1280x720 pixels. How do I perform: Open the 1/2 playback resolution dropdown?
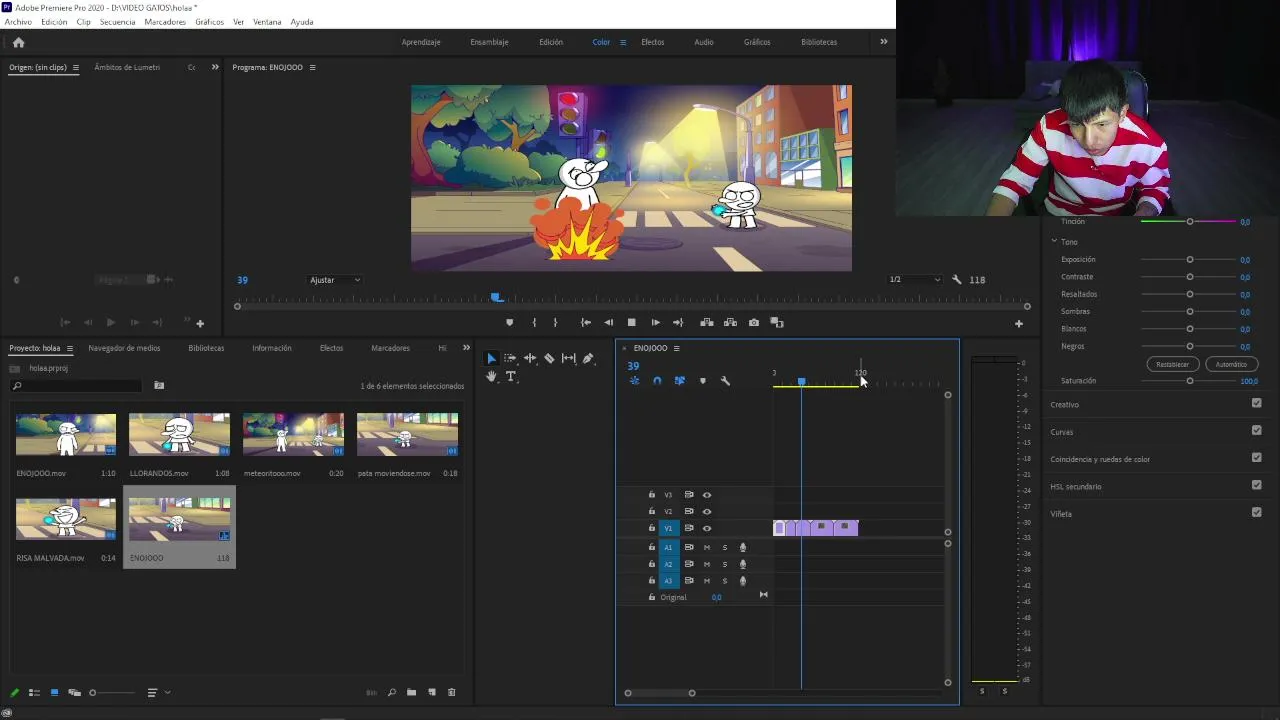coord(914,280)
